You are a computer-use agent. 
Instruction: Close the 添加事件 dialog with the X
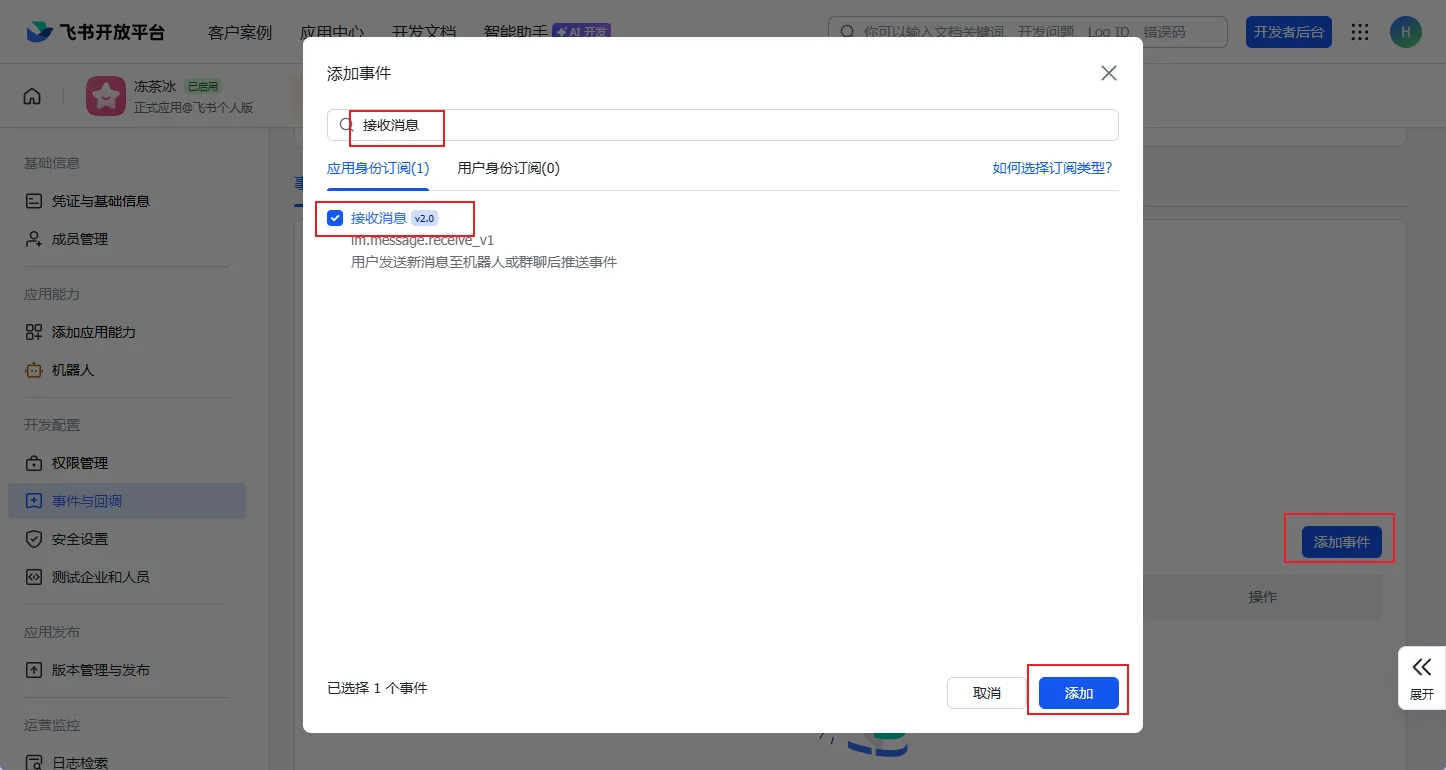[1108, 73]
